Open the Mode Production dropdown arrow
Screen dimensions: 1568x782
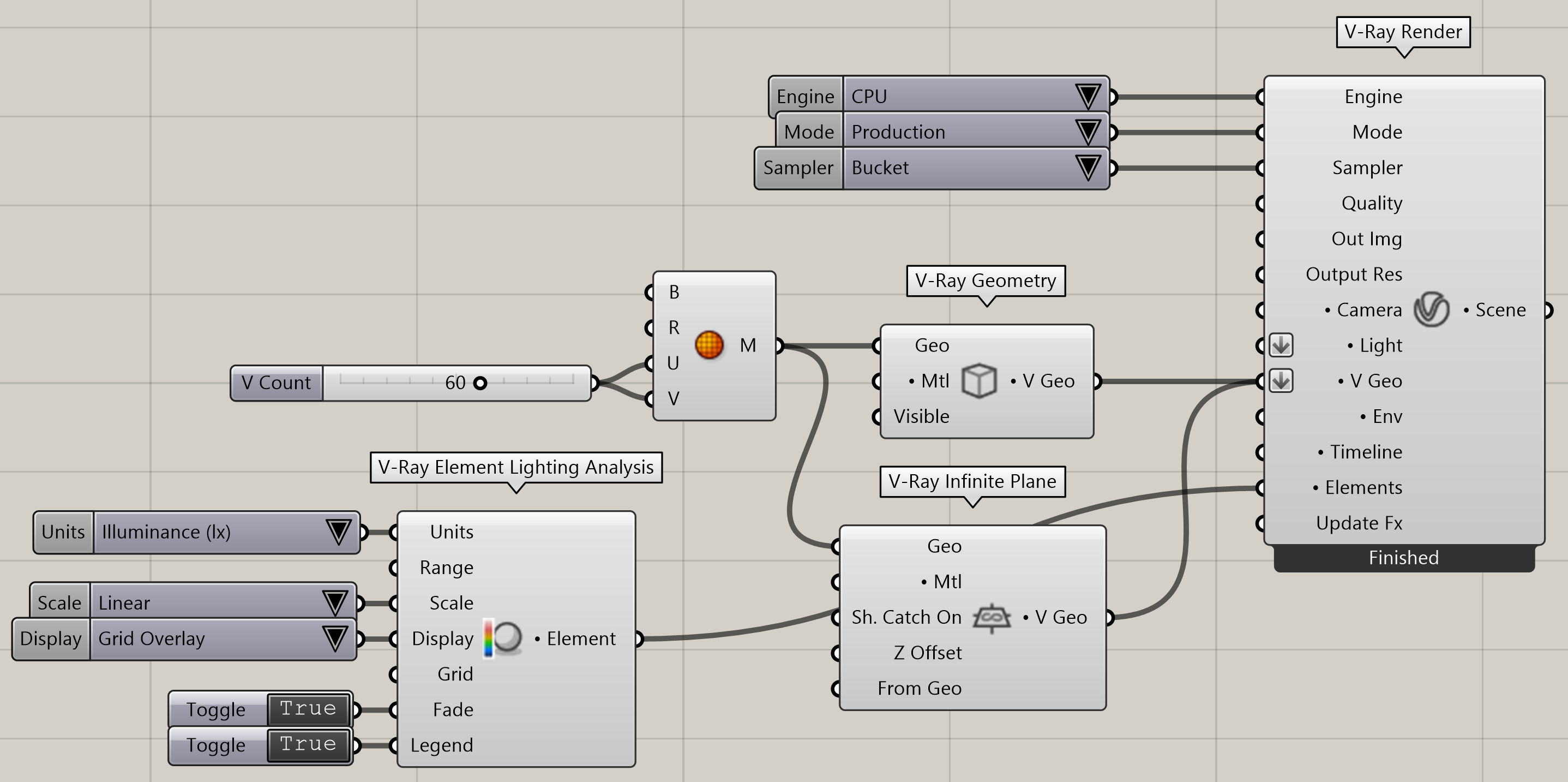point(1088,132)
